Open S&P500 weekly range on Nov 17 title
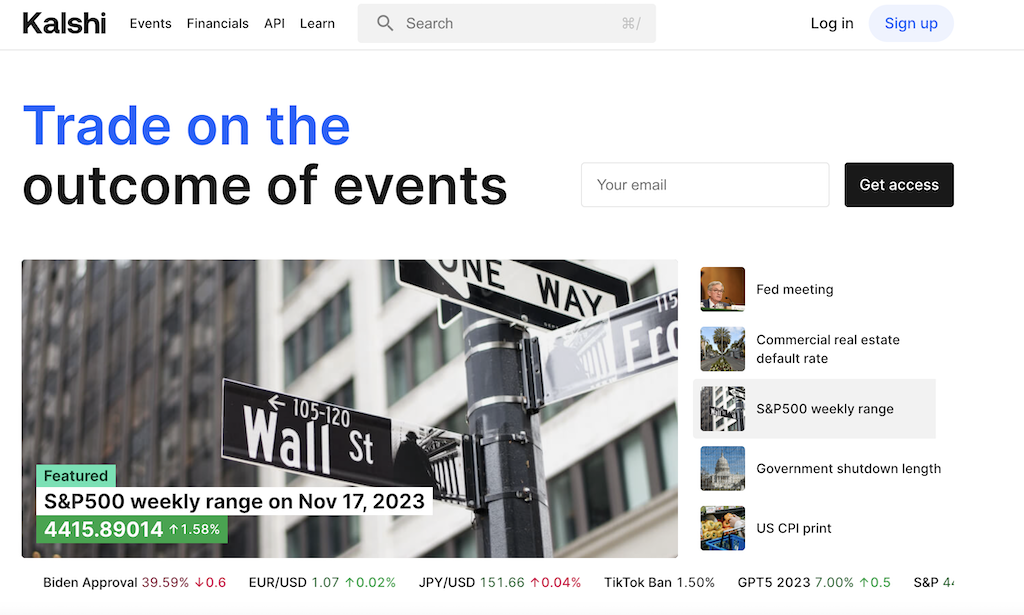This screenshot has width=1024, height=615. pyautogui.click(x=234, y=501)
